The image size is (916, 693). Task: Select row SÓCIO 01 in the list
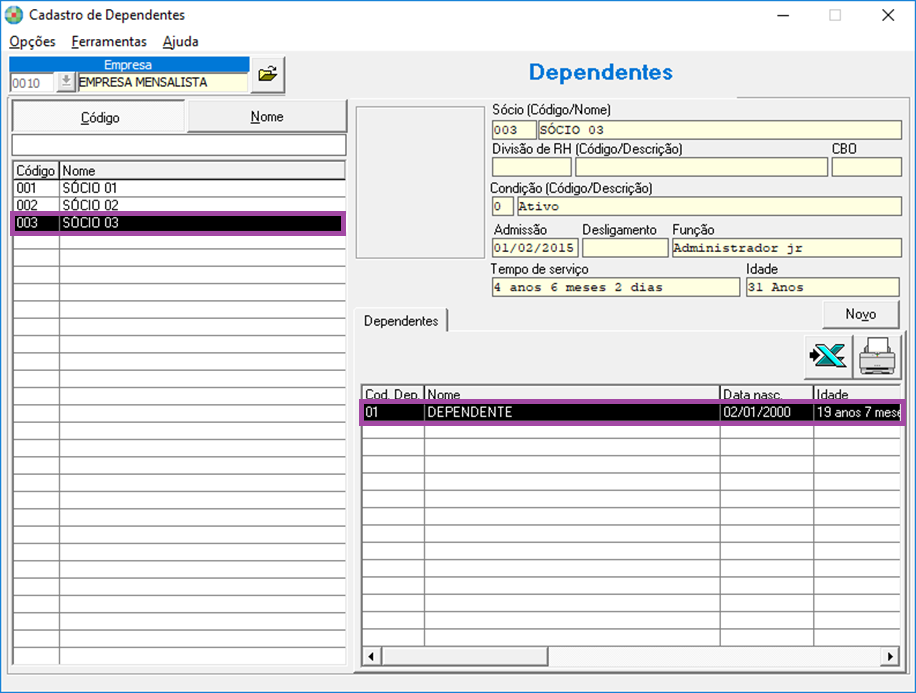(179, 188)
